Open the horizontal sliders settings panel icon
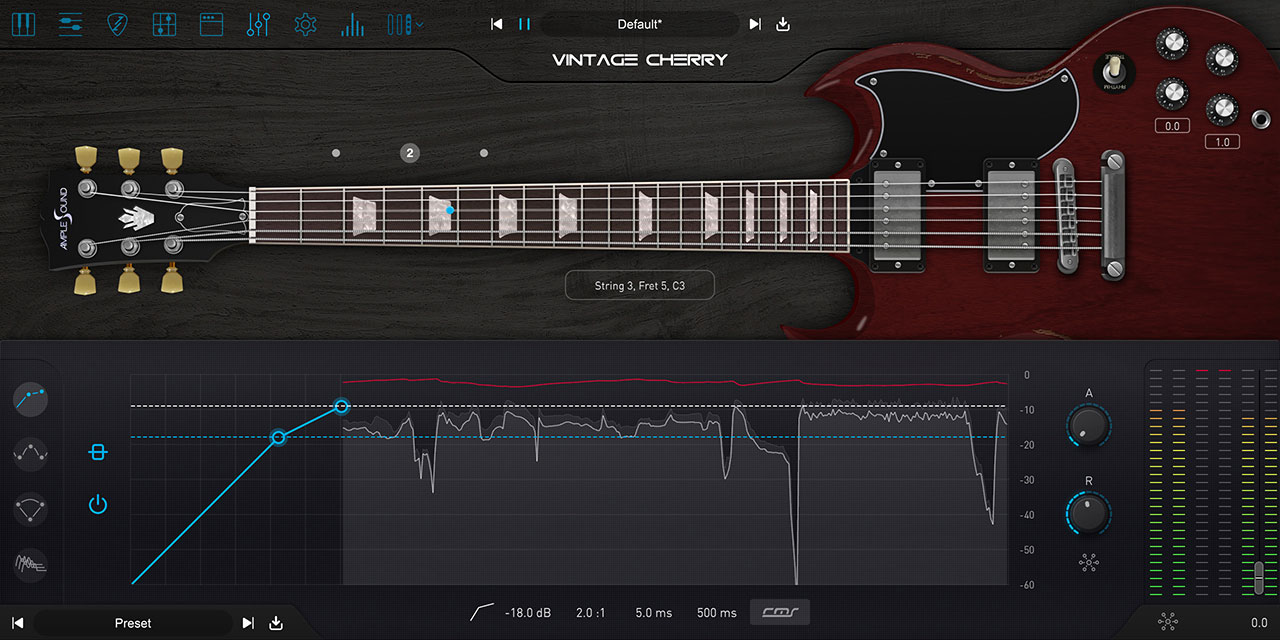This screenshot has height=640, width=1280. (x=70, y=24)
